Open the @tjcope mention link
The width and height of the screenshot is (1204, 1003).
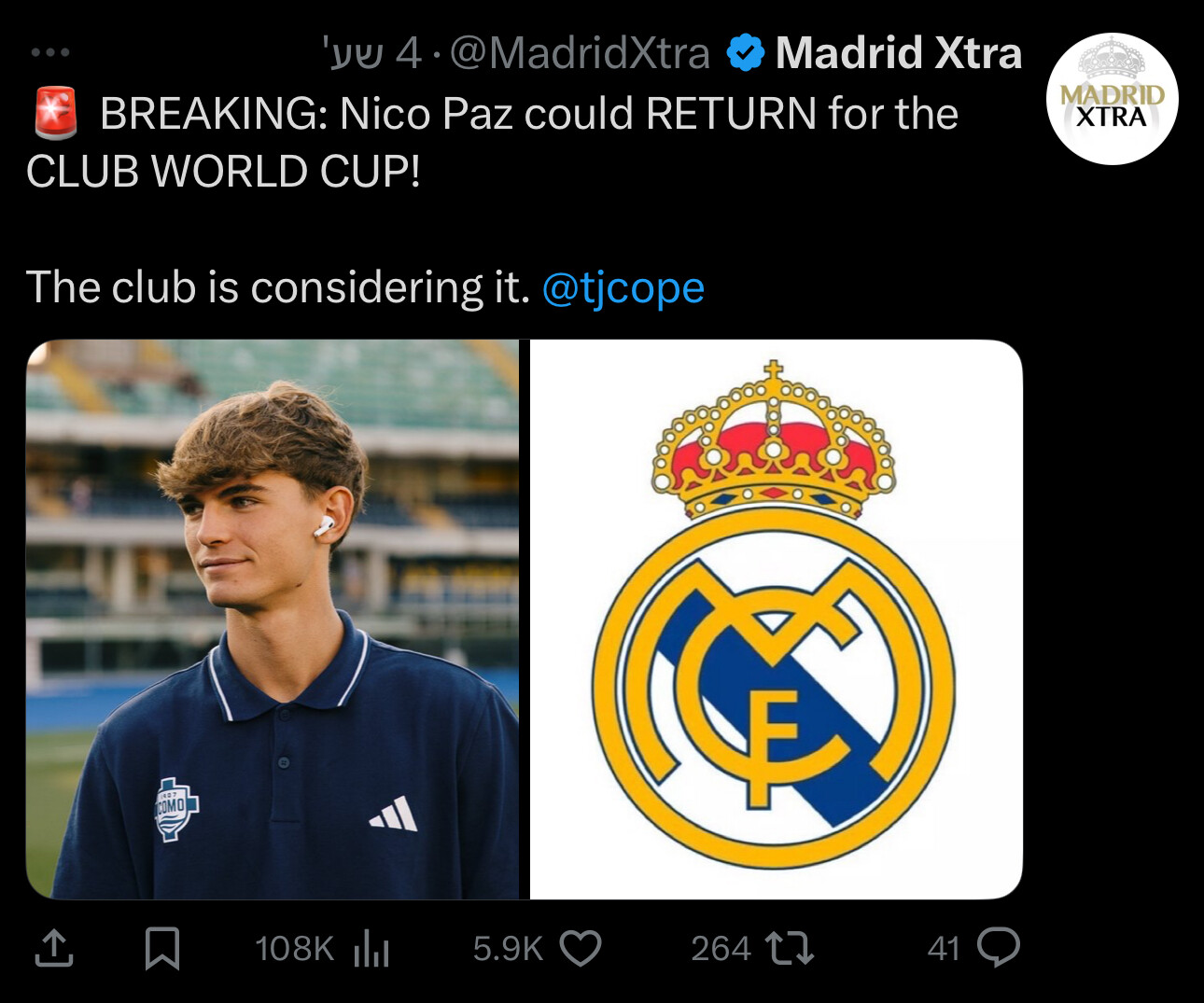tap(623, 287)
